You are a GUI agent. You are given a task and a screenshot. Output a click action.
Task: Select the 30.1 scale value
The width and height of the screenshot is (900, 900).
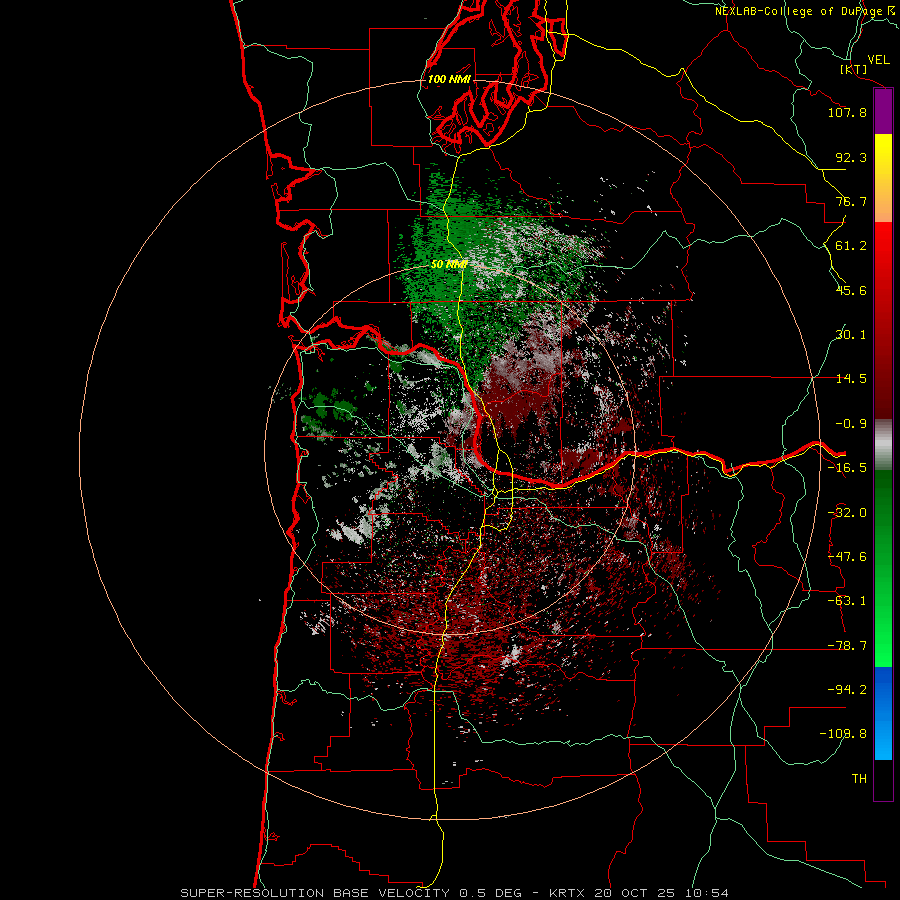tap(851, 335)
